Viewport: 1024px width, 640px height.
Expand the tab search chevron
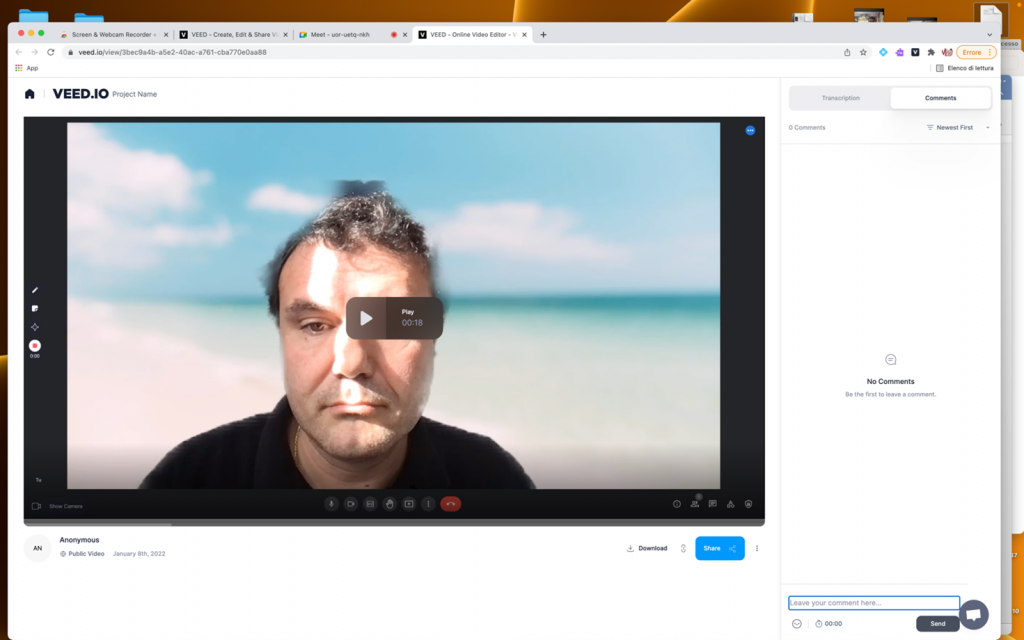(989, 35)
